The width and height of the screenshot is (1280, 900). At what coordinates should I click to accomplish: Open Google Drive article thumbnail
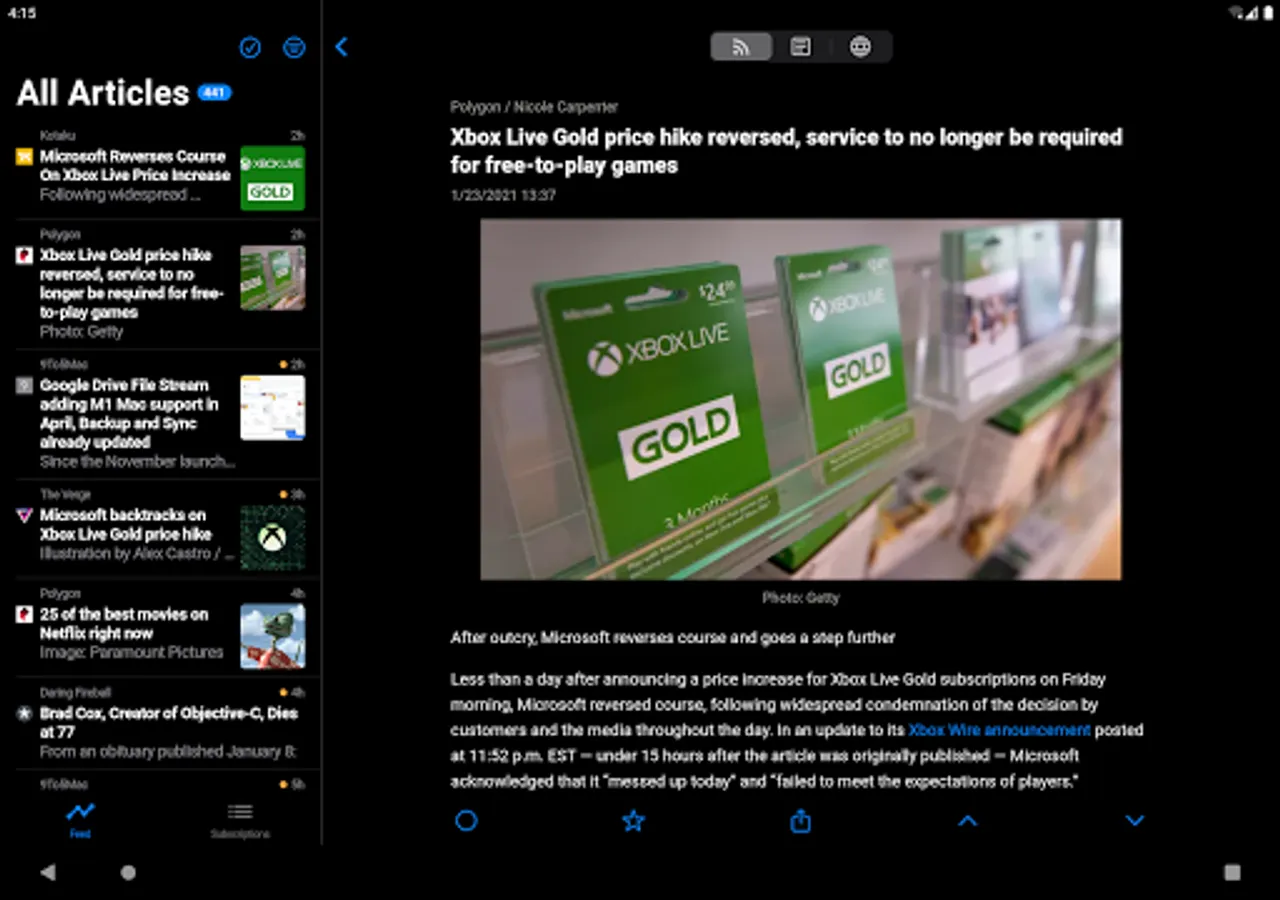272,408
